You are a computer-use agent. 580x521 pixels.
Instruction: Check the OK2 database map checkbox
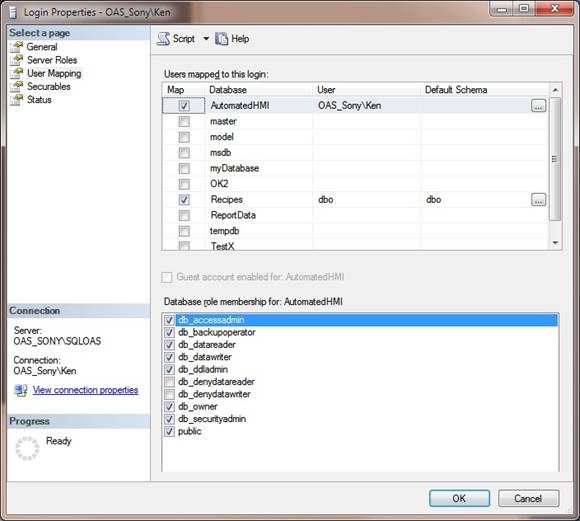(184, 184)
